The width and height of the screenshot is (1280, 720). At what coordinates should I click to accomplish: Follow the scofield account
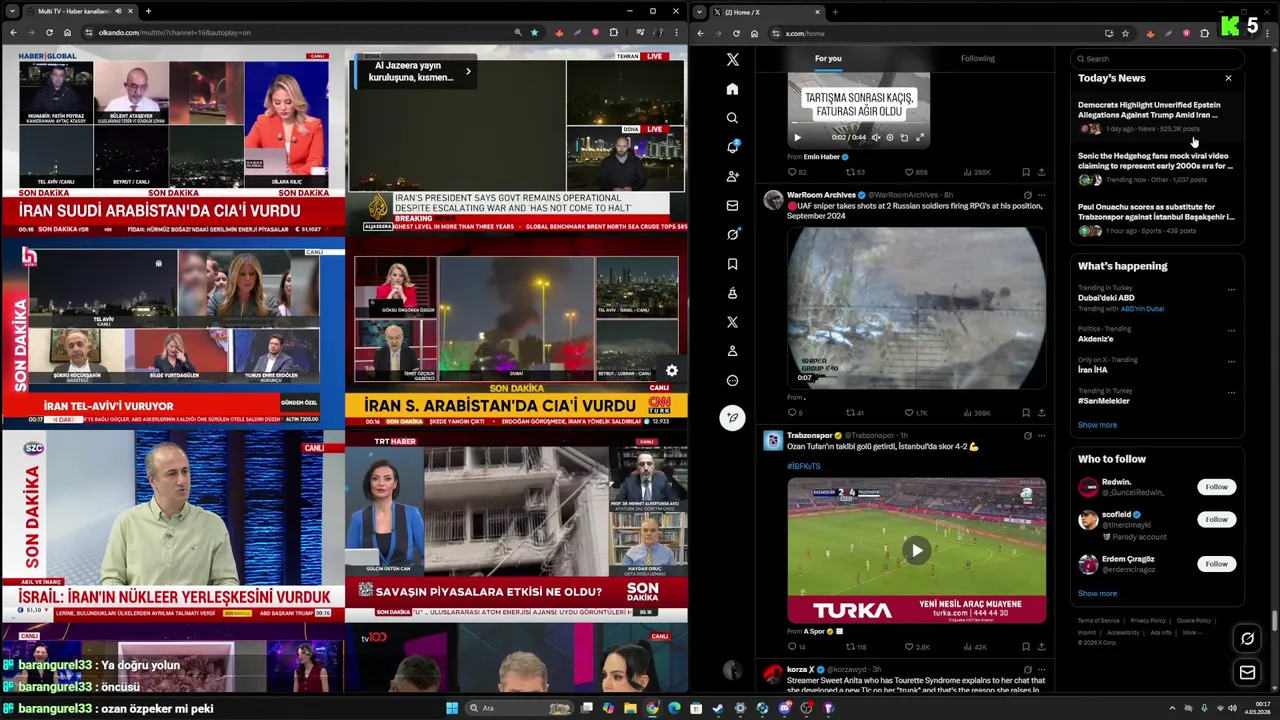tap(1216, 519)
